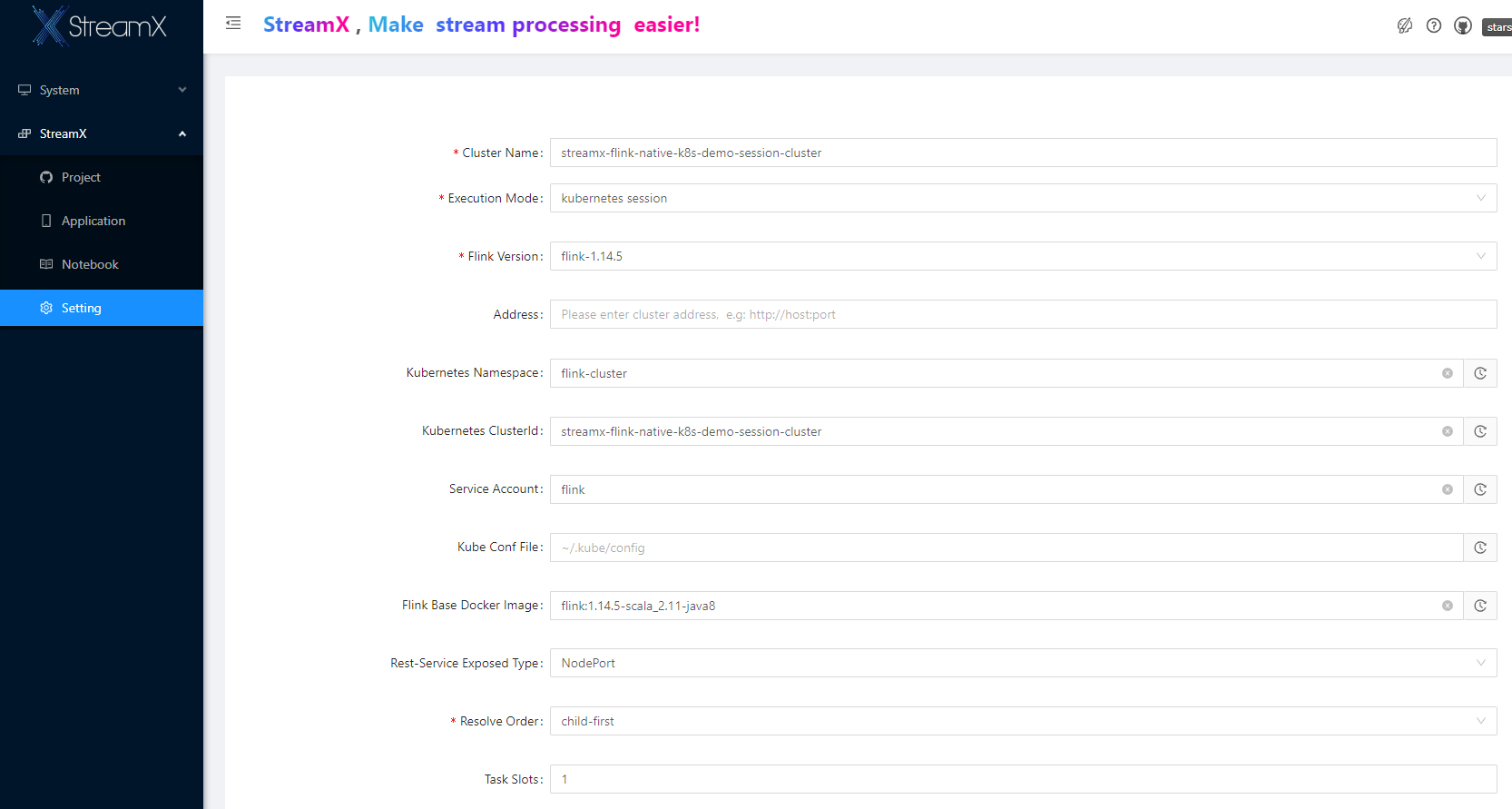Open the GitHub icon in the header
This screenshot has width=1512, height=809.
pyautogui.click(x=1463, y=25)
